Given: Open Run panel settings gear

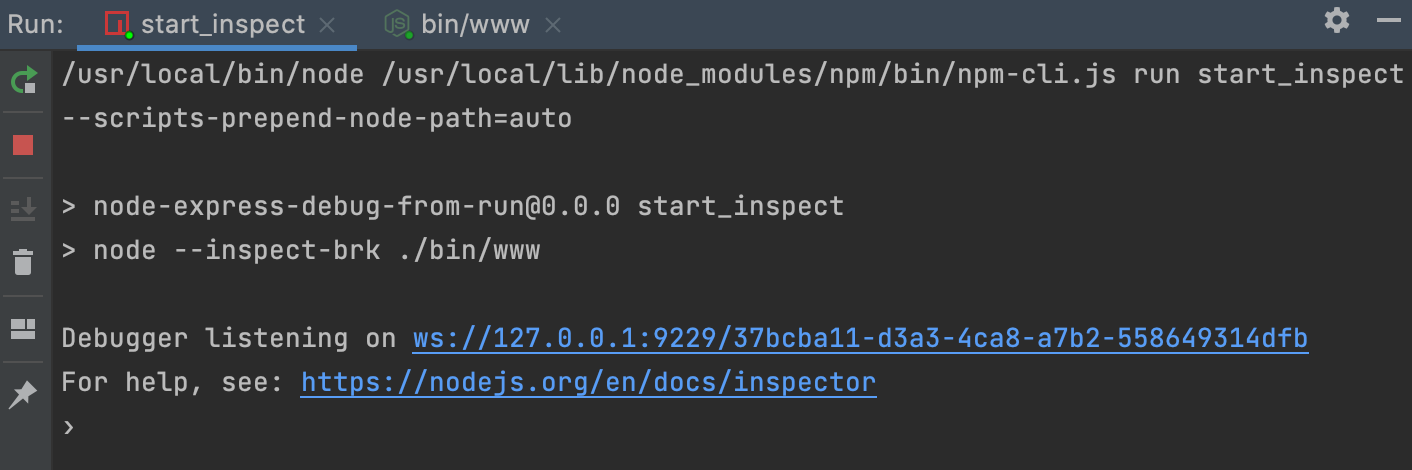Looking at the screenshot, I should click(1336, 21).
